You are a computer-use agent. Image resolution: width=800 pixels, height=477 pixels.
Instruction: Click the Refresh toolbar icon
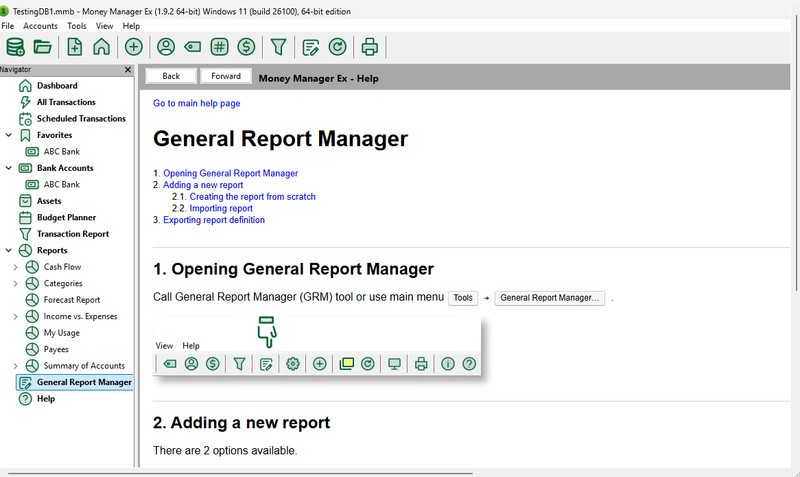point(337,47)
